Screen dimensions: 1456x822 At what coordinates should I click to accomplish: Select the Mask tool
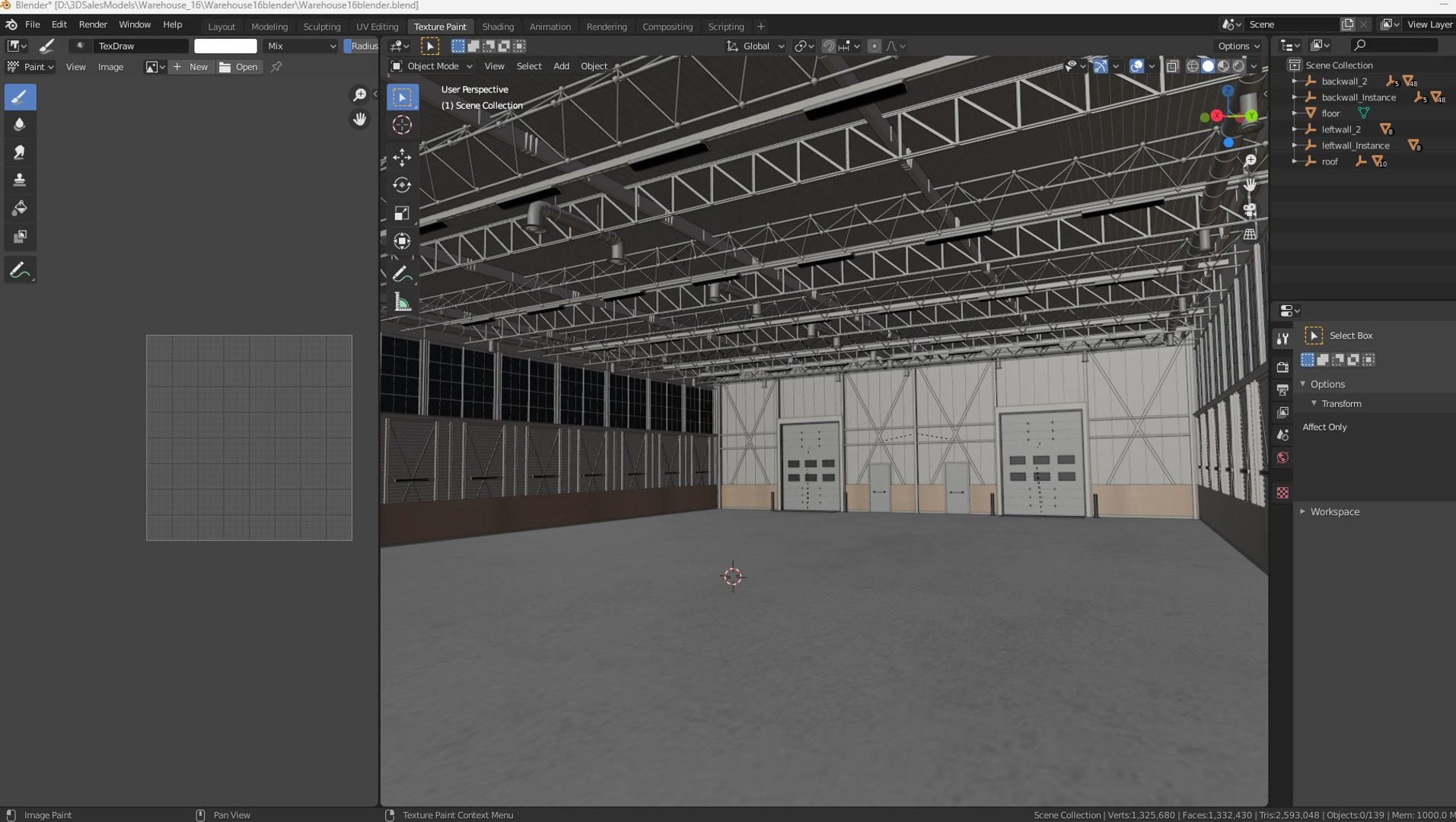coord(20,236)
